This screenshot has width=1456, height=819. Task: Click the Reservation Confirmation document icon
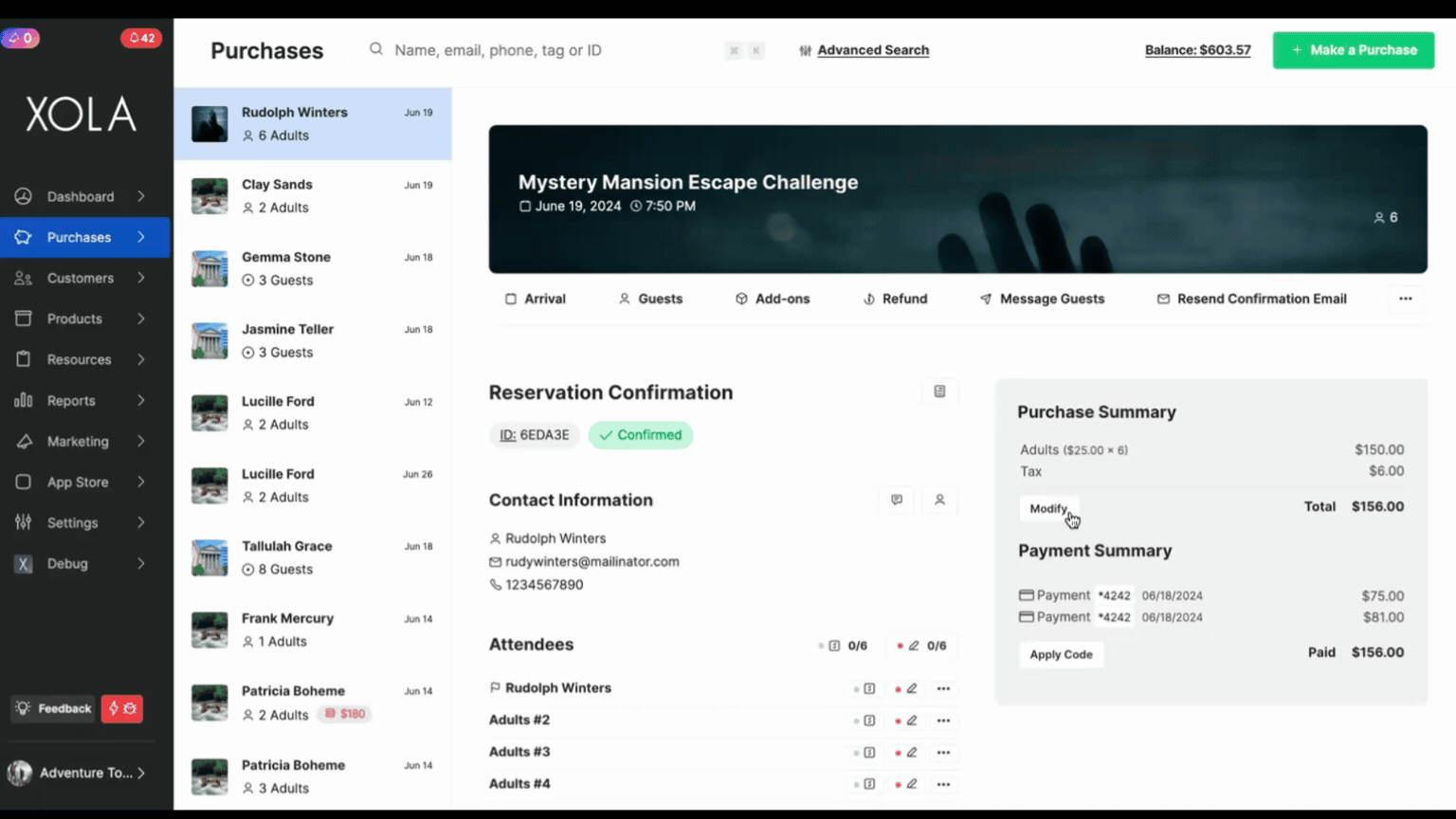click(939, 391)
